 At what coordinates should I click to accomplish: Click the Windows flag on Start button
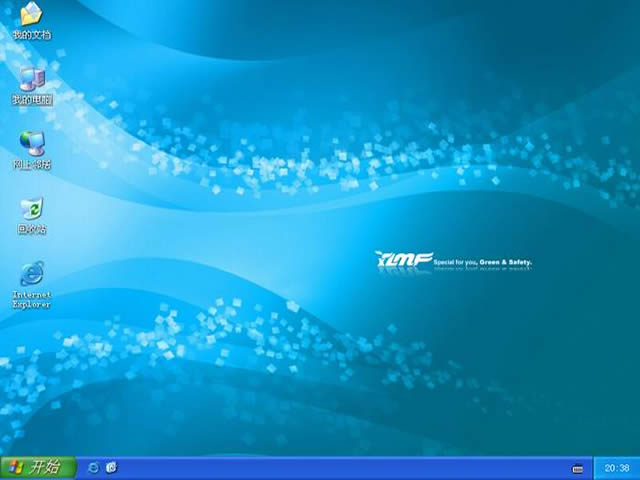[16, 467]
